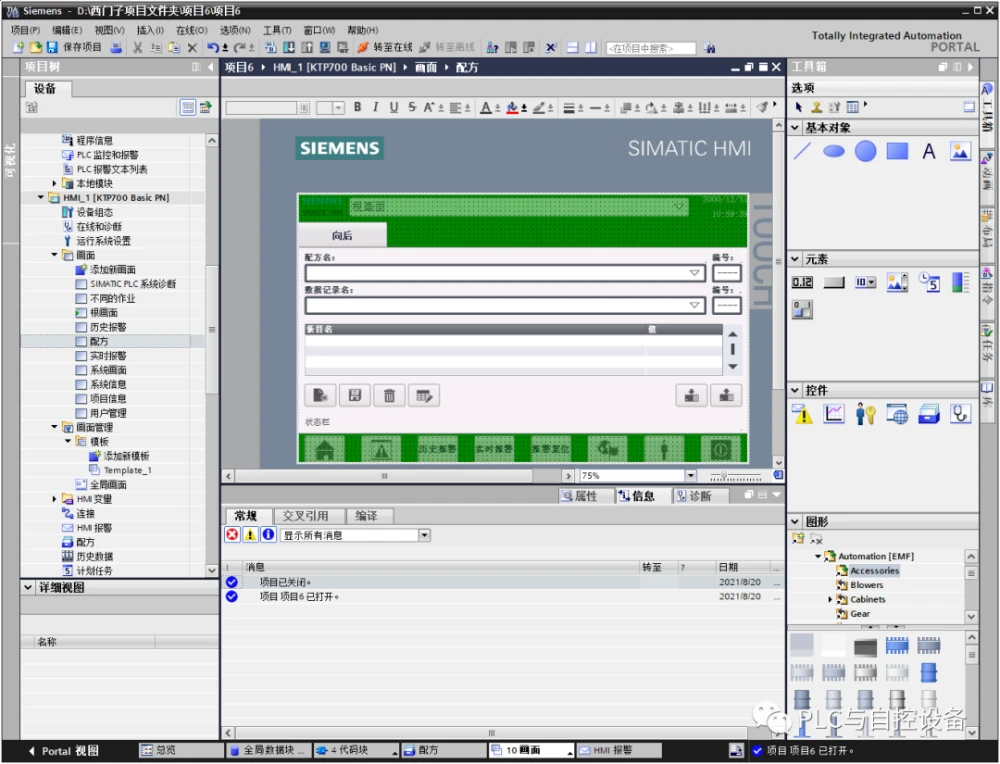Click the Undo arrow in the main toolbar
The image size is (1000, 764).
(212, 47)
